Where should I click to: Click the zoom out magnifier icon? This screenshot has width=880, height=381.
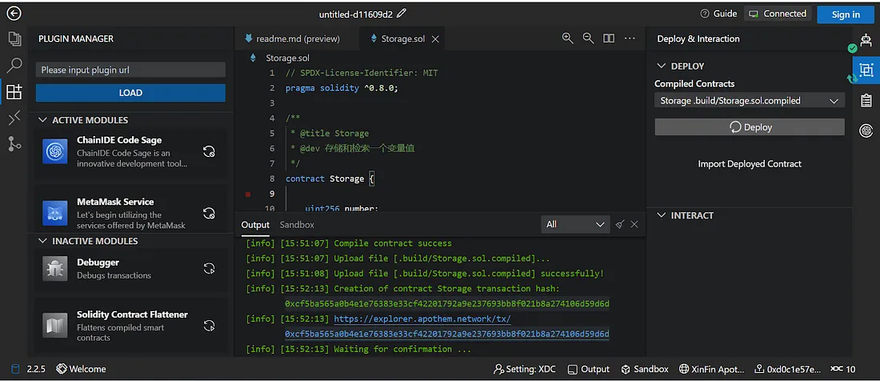tap(588, 38)
